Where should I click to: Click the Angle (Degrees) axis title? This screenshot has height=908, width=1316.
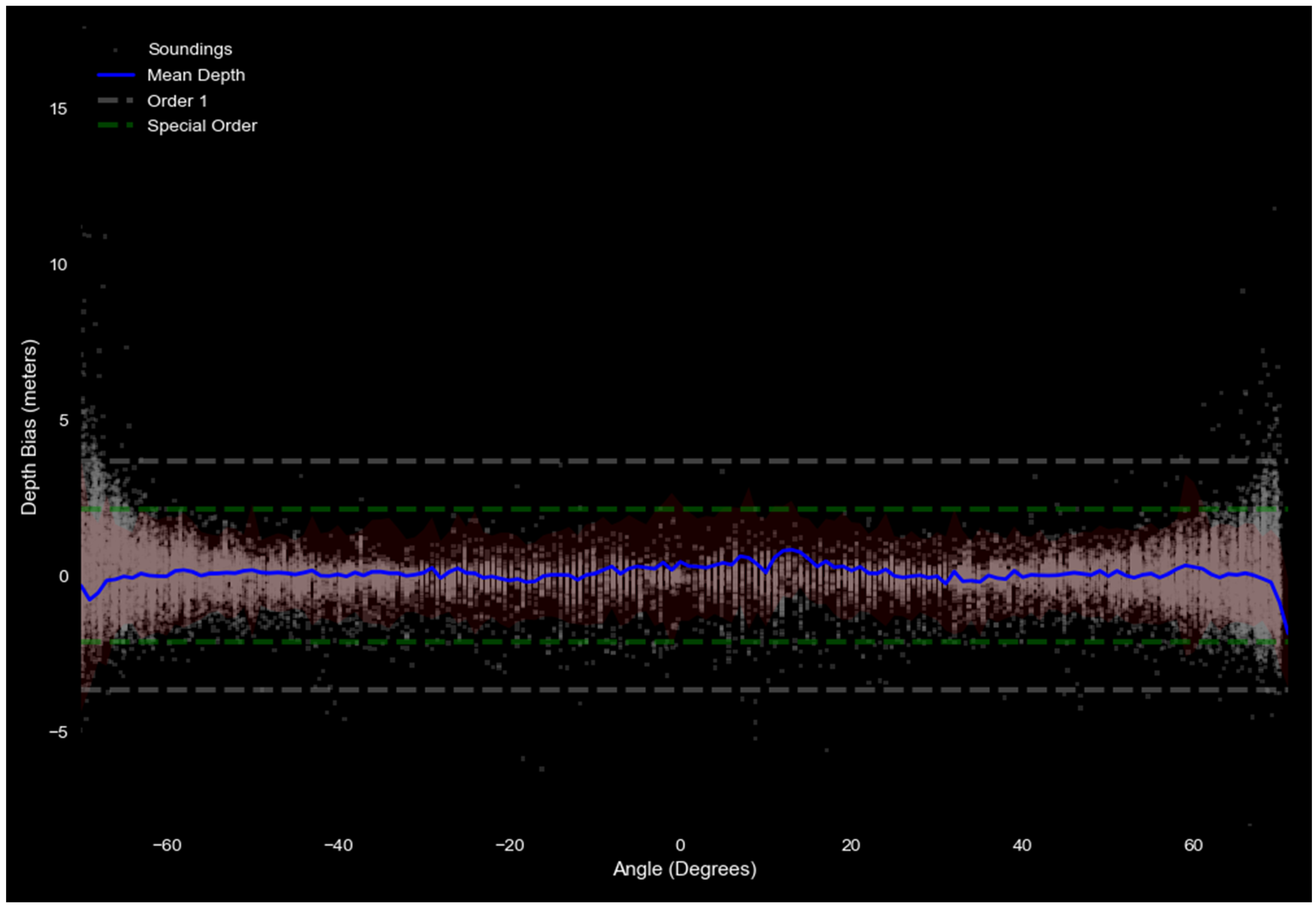pyautogui.click(x=685, y=869)
